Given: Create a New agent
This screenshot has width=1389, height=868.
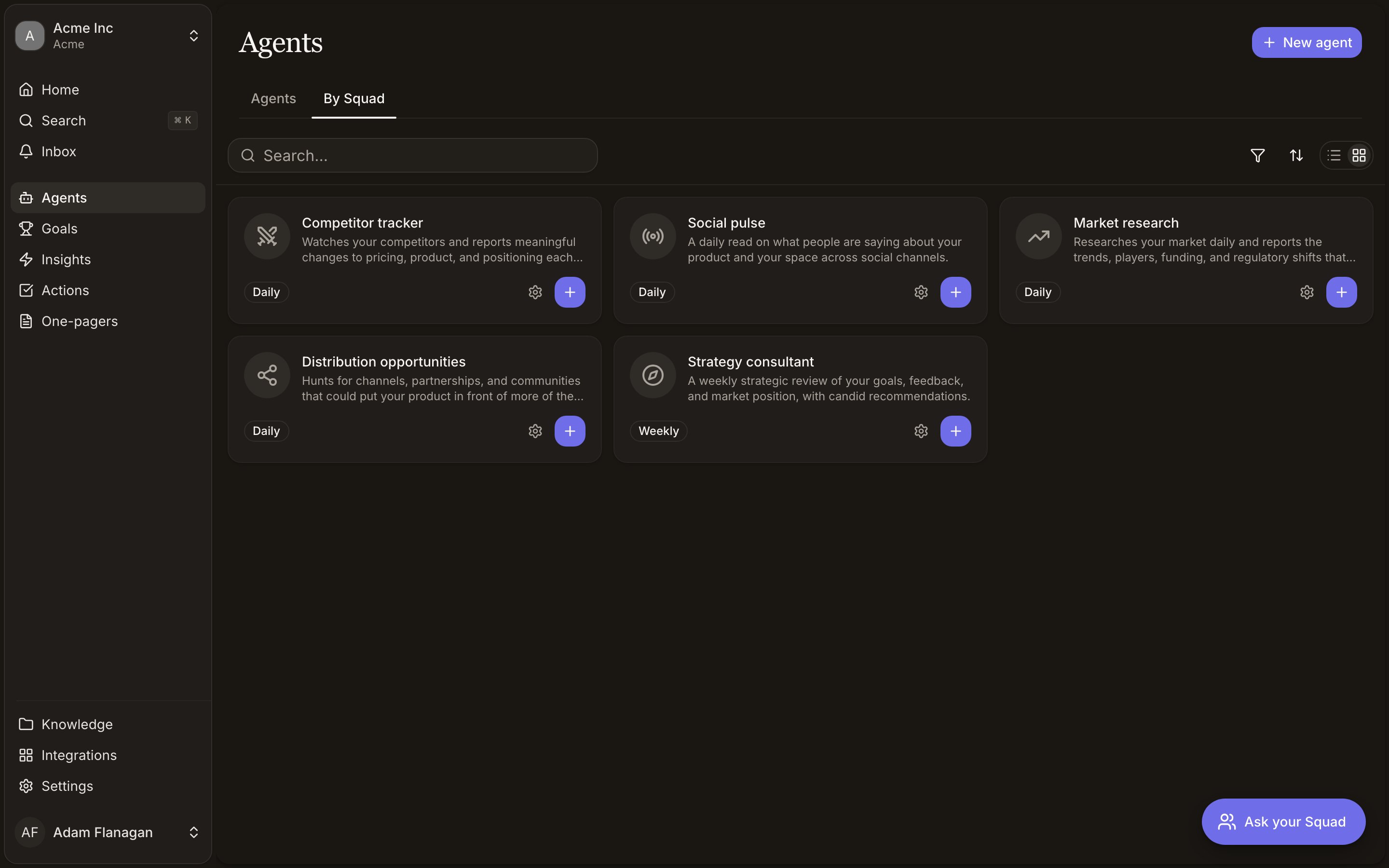Looking at the screenshot, I should 1307,42.
